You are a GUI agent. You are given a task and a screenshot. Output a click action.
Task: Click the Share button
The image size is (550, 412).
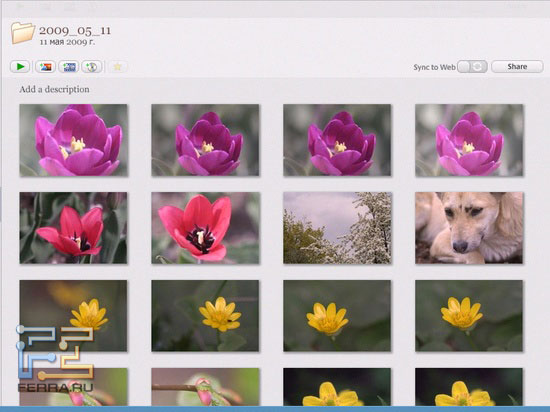coord(517,67)
